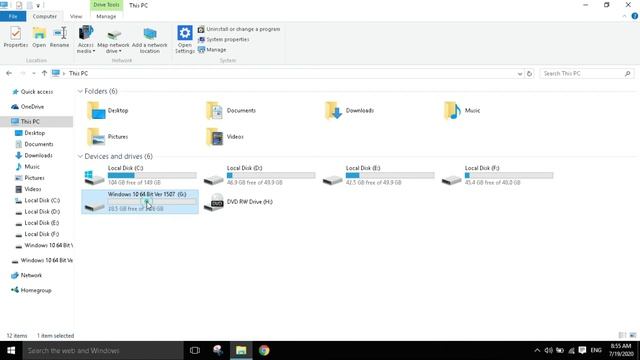640x360 pixels.
Task: Click the Open ribbon icon
Action: pos(39,37)
